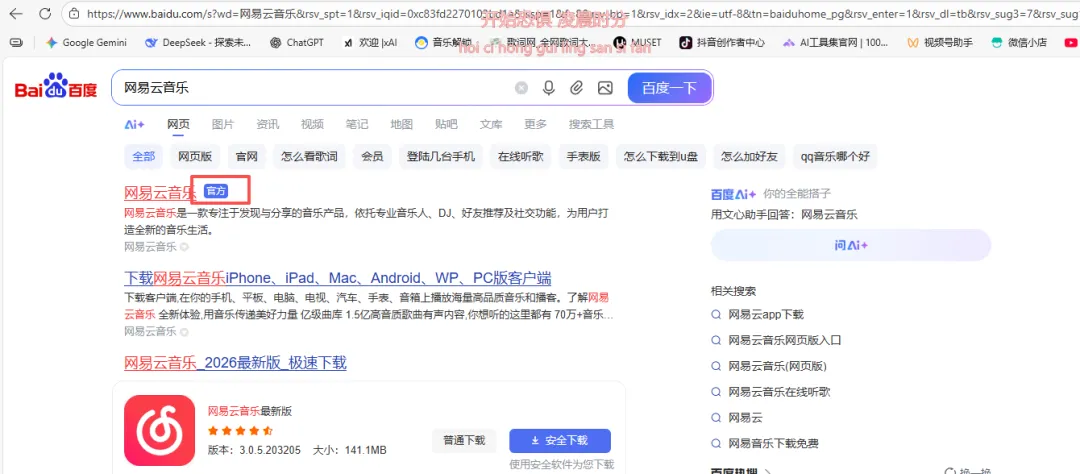
Task: Go back to previous page
Action: pos(16,13)
